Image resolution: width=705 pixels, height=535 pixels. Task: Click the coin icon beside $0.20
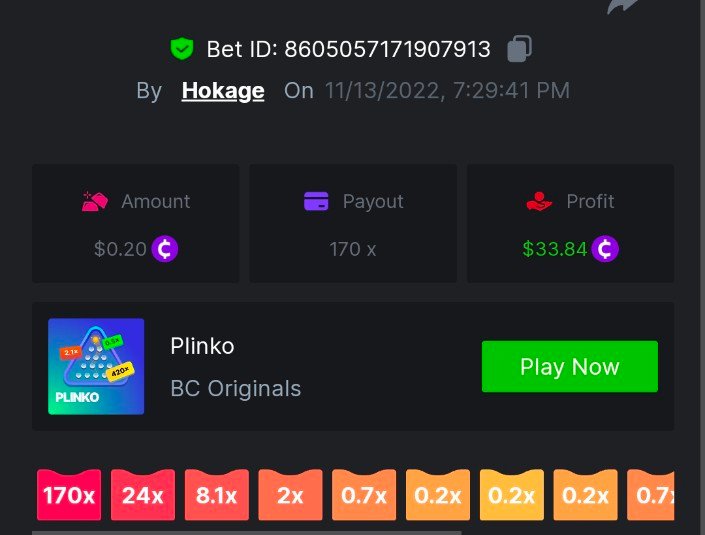[165, 249]
